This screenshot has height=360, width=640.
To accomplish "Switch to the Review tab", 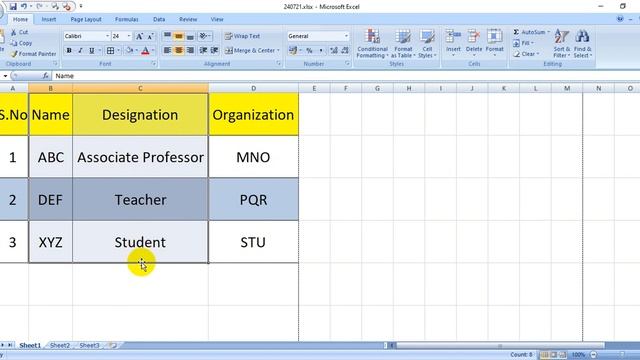I will tap(188, 19).
